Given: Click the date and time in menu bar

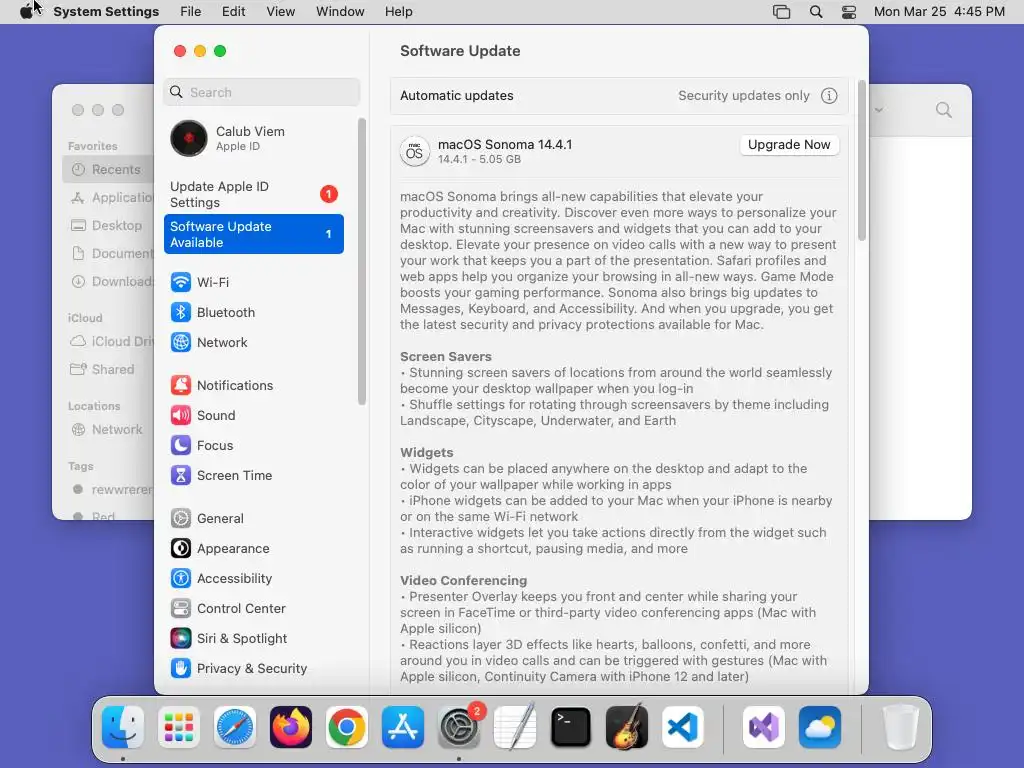Looking at the screenshot, I should [x=939, y=12].
